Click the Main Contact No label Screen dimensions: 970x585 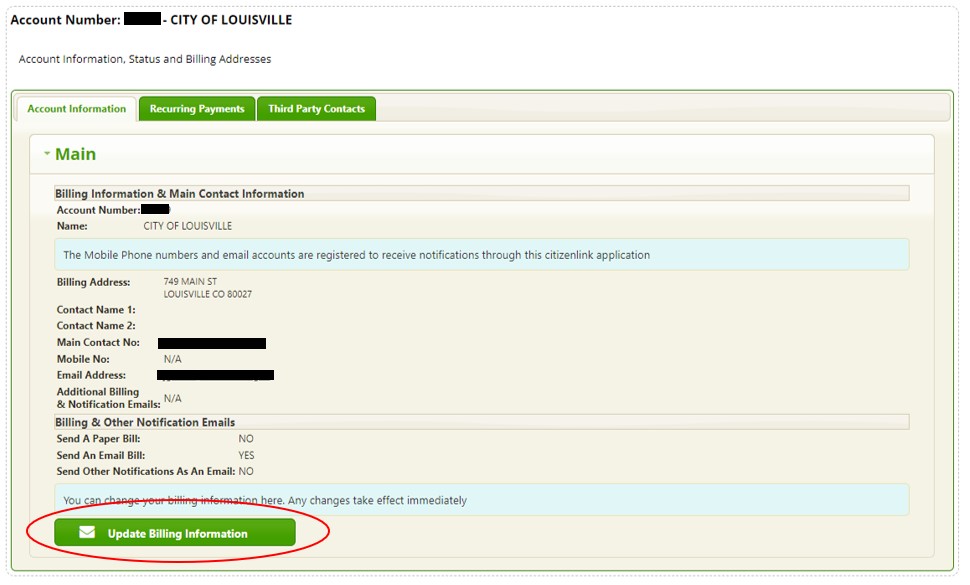point(98,343)
